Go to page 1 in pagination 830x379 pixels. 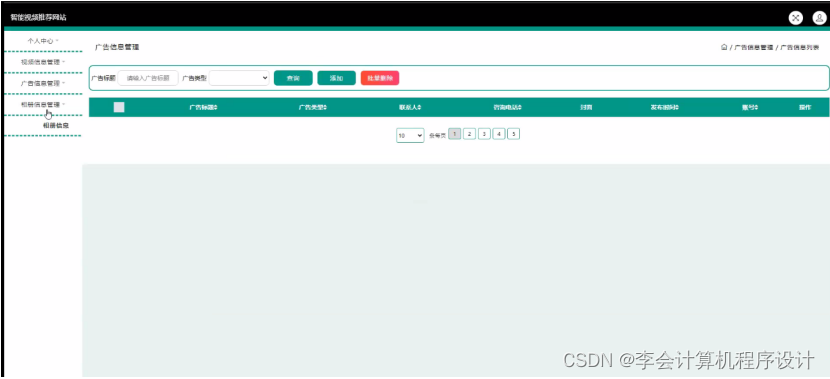[454, 134]
